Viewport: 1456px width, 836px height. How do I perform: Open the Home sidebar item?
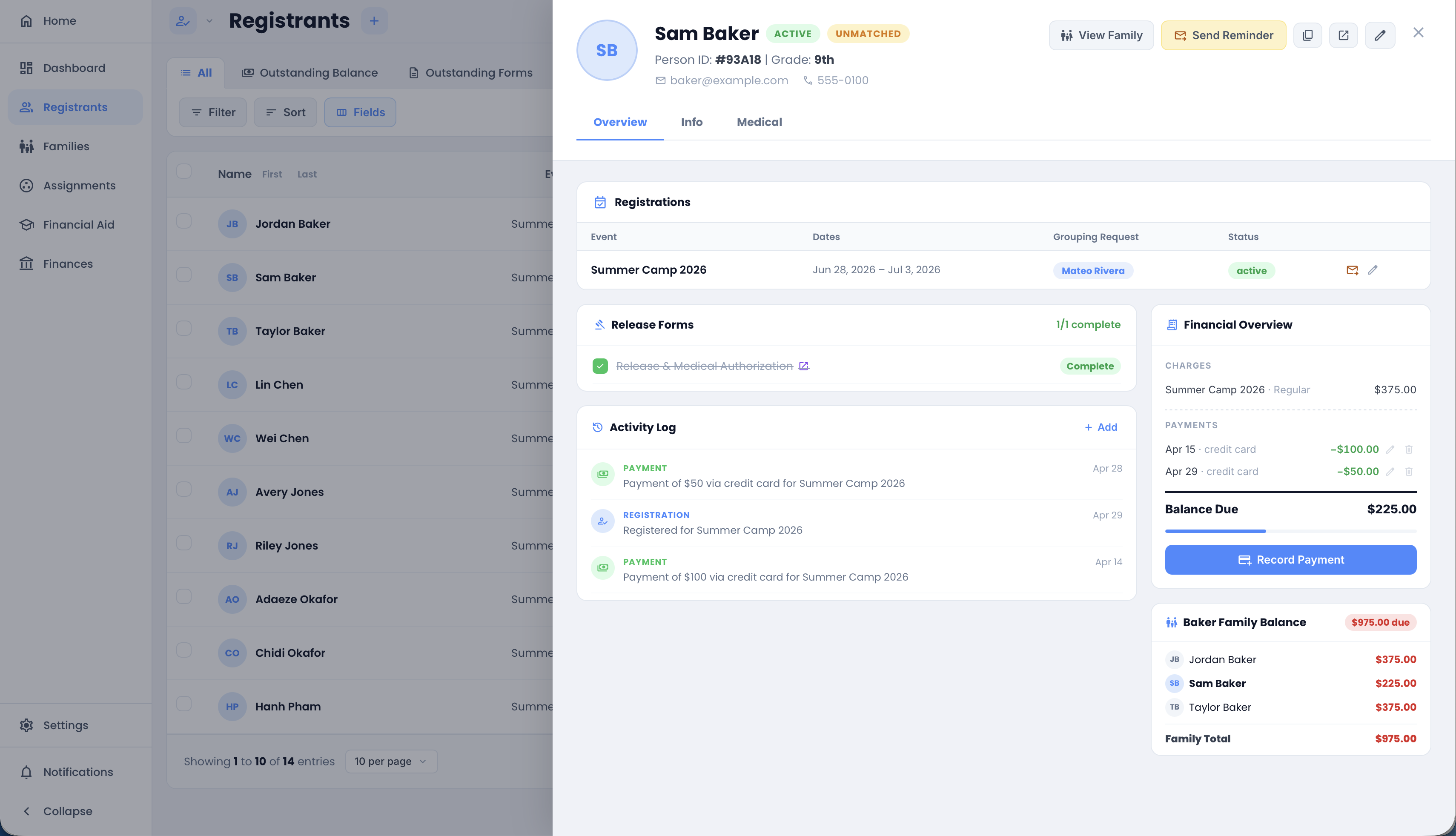coord(76,21)
